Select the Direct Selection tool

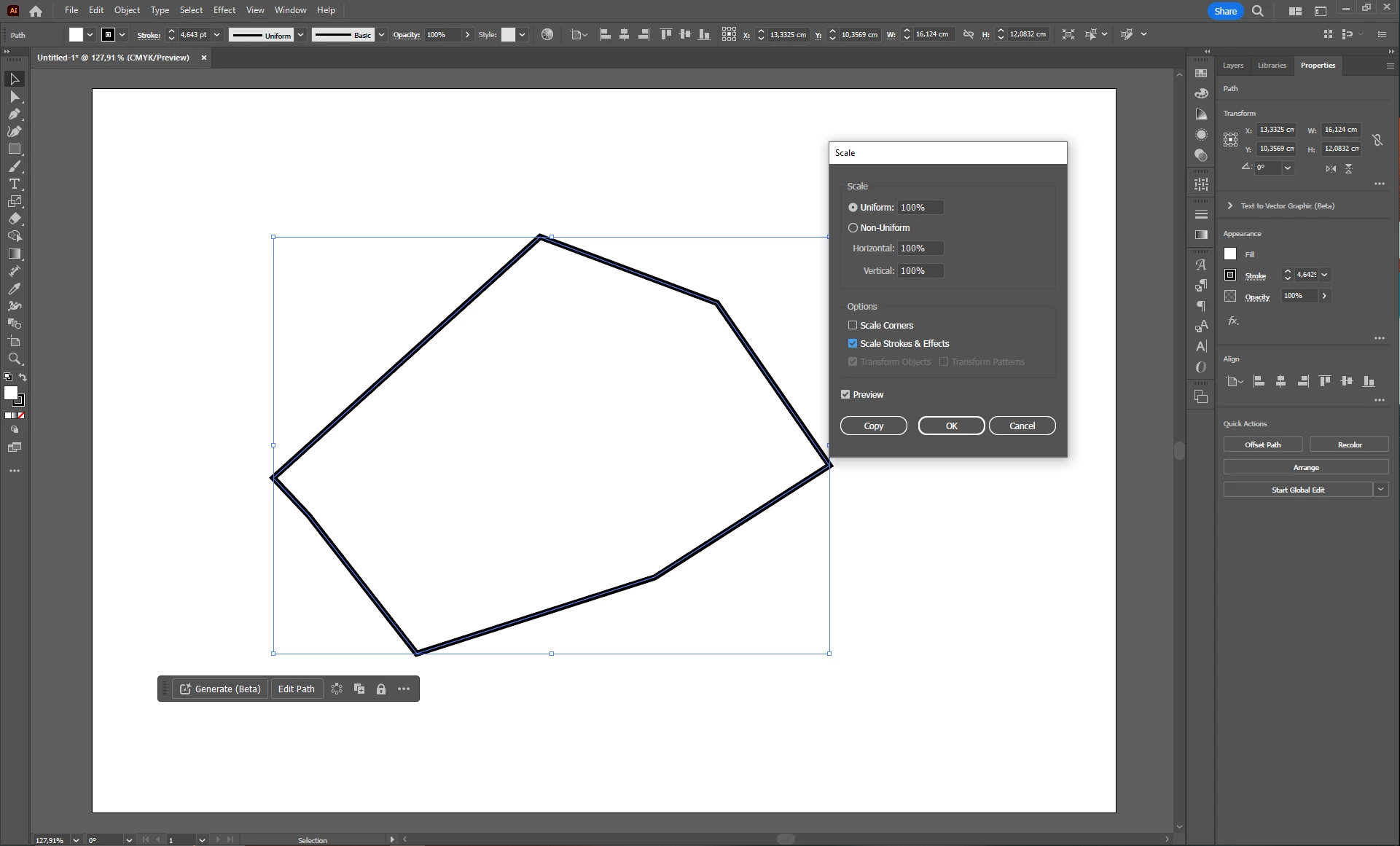15,96
